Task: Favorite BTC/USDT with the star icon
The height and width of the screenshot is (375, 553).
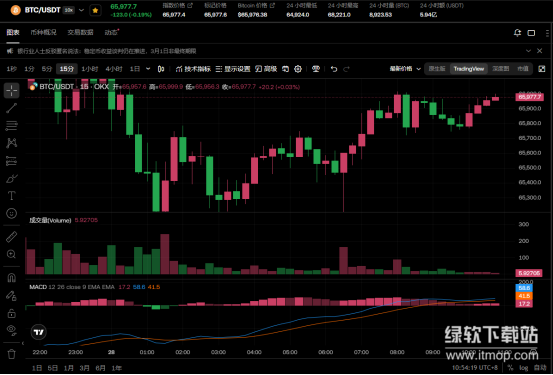Action: pyautogui.click(x=95, y=10)
